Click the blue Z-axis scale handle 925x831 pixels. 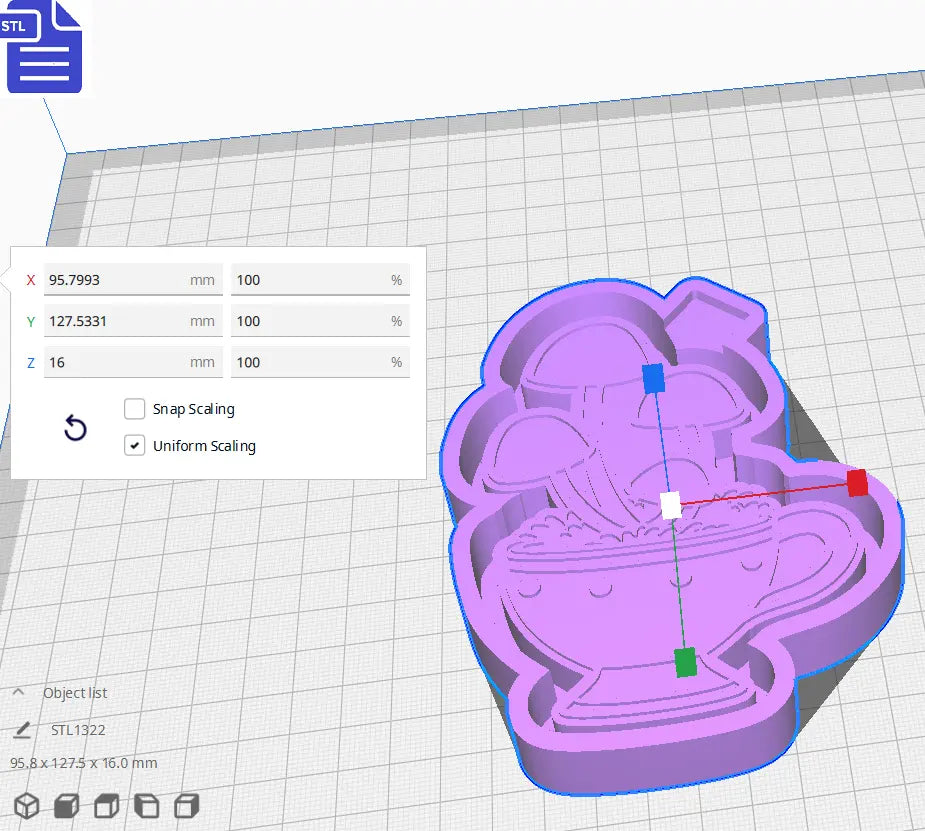click(655, 378)
